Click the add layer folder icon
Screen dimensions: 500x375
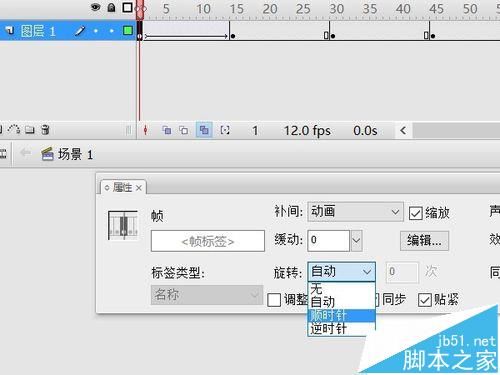30,130
